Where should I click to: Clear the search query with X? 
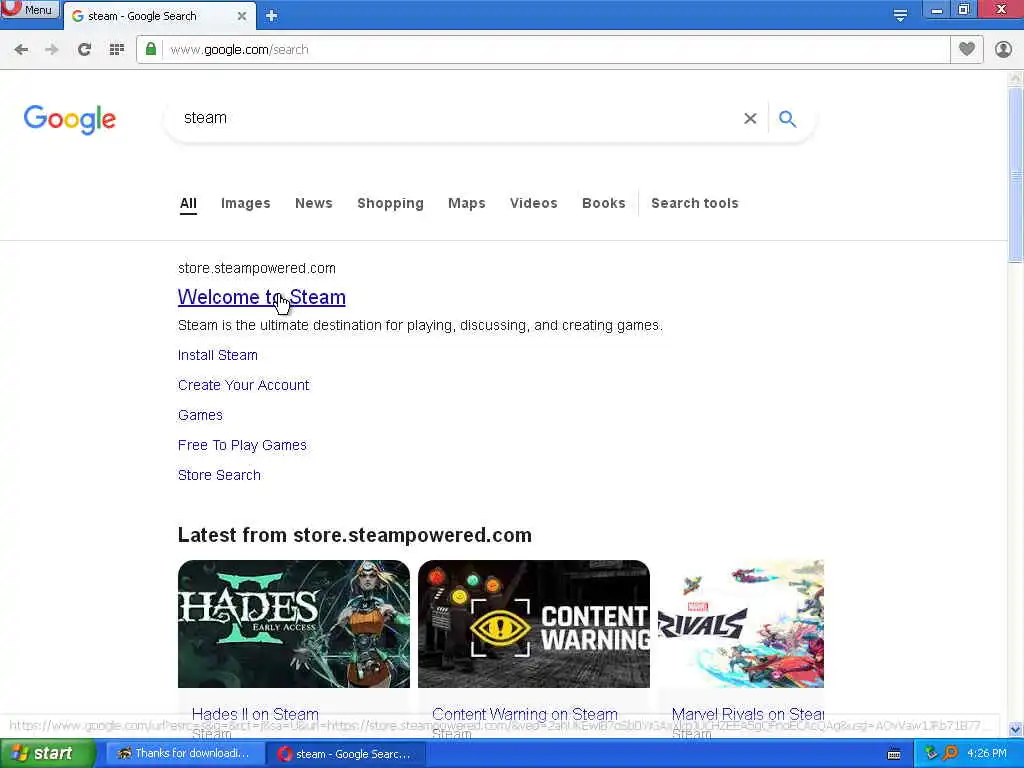coord(750,118)
